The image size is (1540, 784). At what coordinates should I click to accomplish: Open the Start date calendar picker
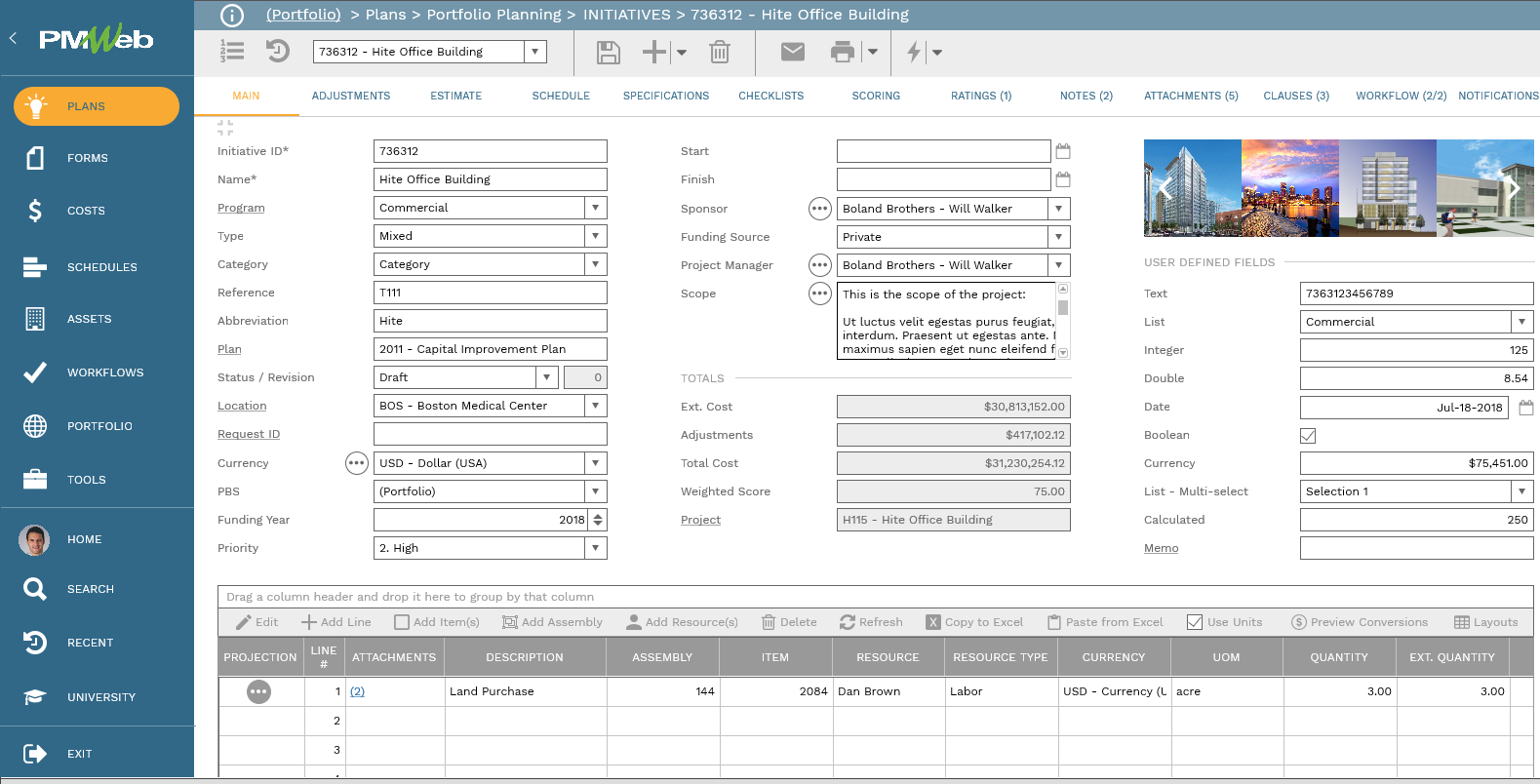coord(1063,151)
